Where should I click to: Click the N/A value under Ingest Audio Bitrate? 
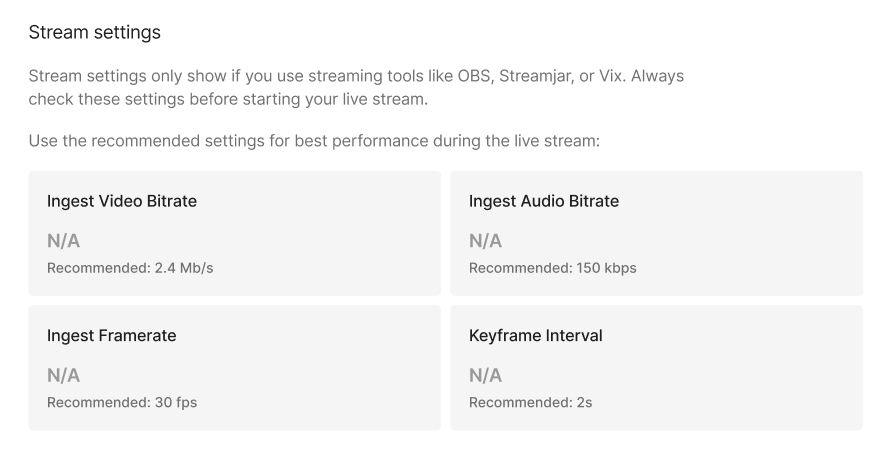pos(486,241)
